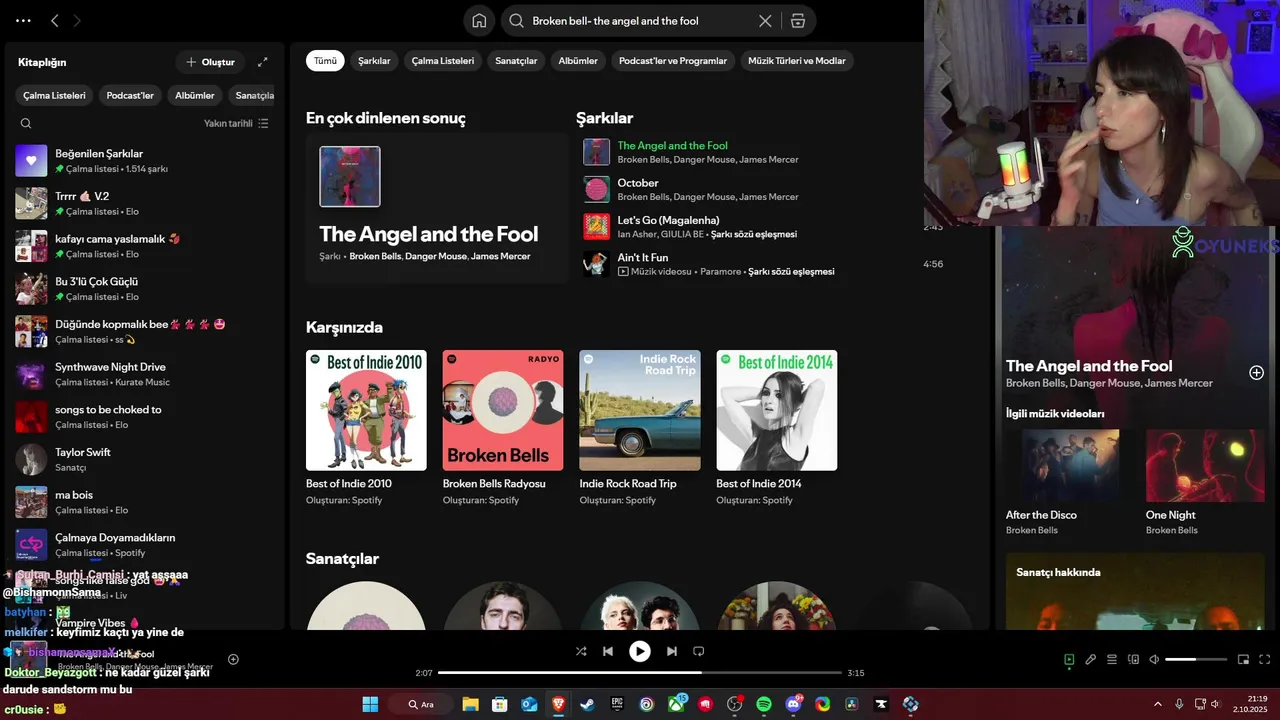
Task: Open the Best of Indie 2010 cover
Action: 366,410
